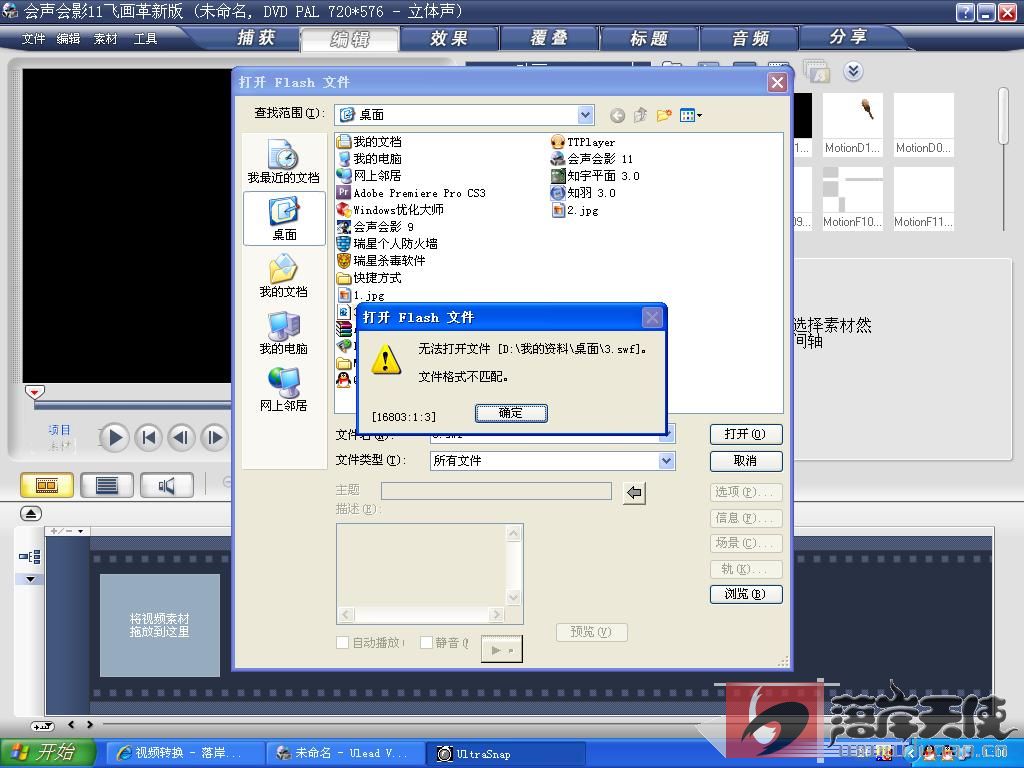This screenshot has height=768, width=1024.
Task: Switch to the 效果 step tab
Action: pyautogui.click(x=449, y=39)
